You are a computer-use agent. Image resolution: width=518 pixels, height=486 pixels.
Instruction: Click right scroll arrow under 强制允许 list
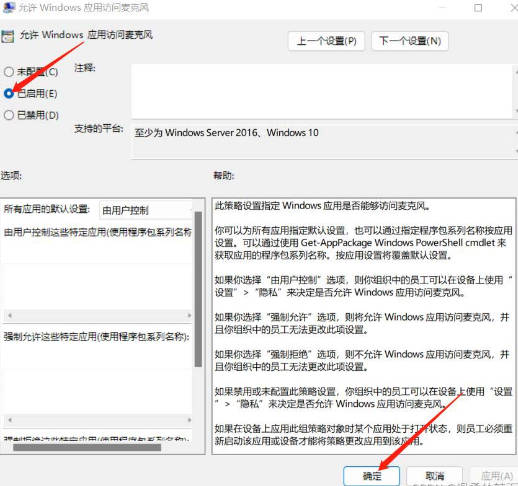[x=189, y=420]
